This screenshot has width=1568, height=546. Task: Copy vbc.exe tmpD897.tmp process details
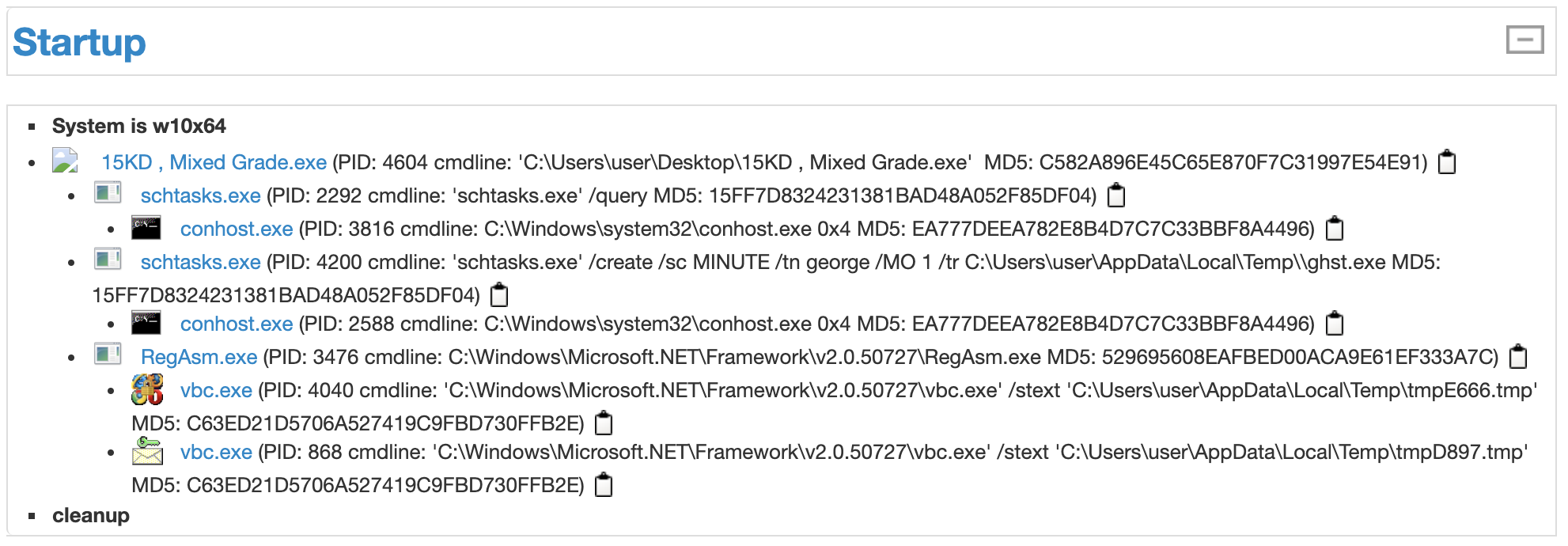pos(604,485)
